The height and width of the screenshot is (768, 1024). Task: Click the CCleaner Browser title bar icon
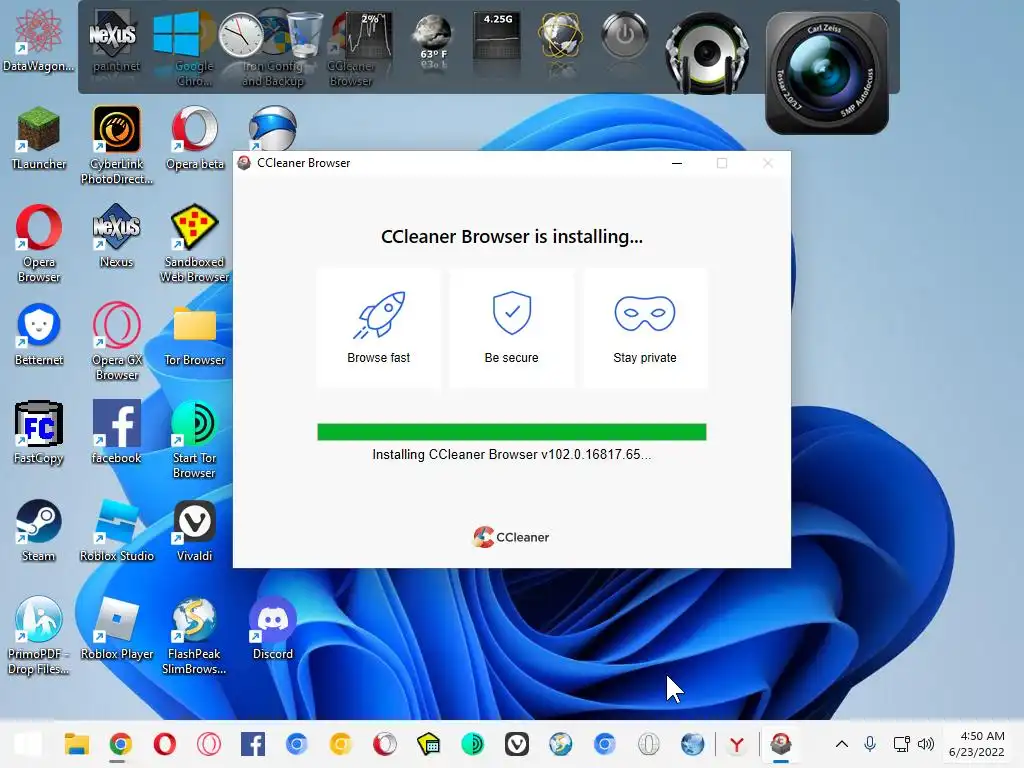[244, 163]
